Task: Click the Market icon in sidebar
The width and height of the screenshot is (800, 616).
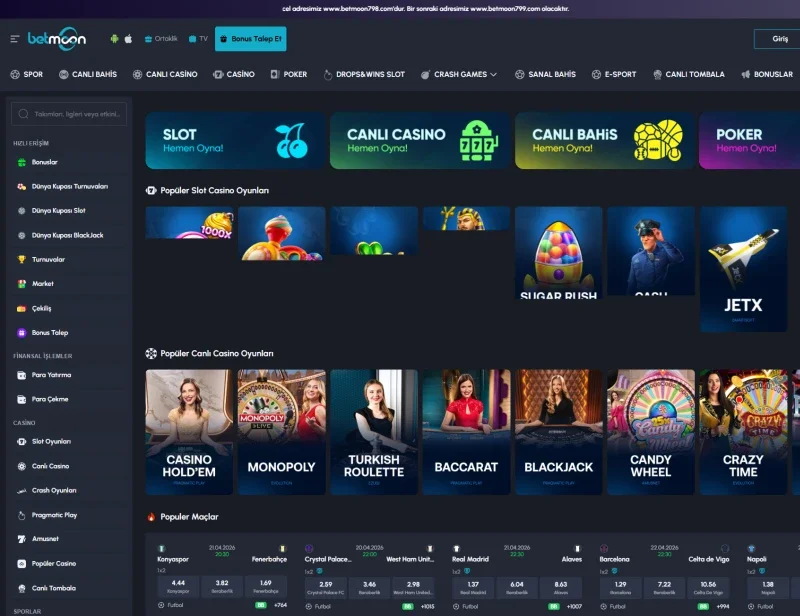Action: pos(21,284)
